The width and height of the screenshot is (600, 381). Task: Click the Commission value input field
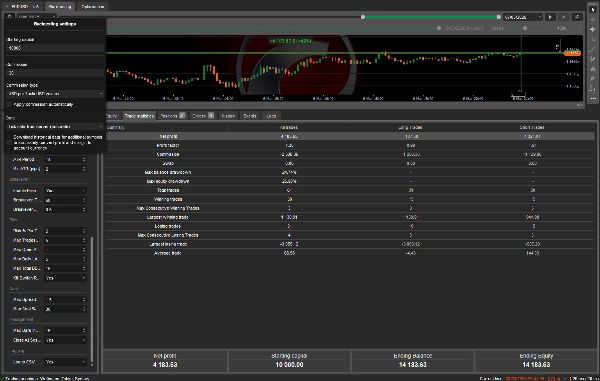(55, 73)
